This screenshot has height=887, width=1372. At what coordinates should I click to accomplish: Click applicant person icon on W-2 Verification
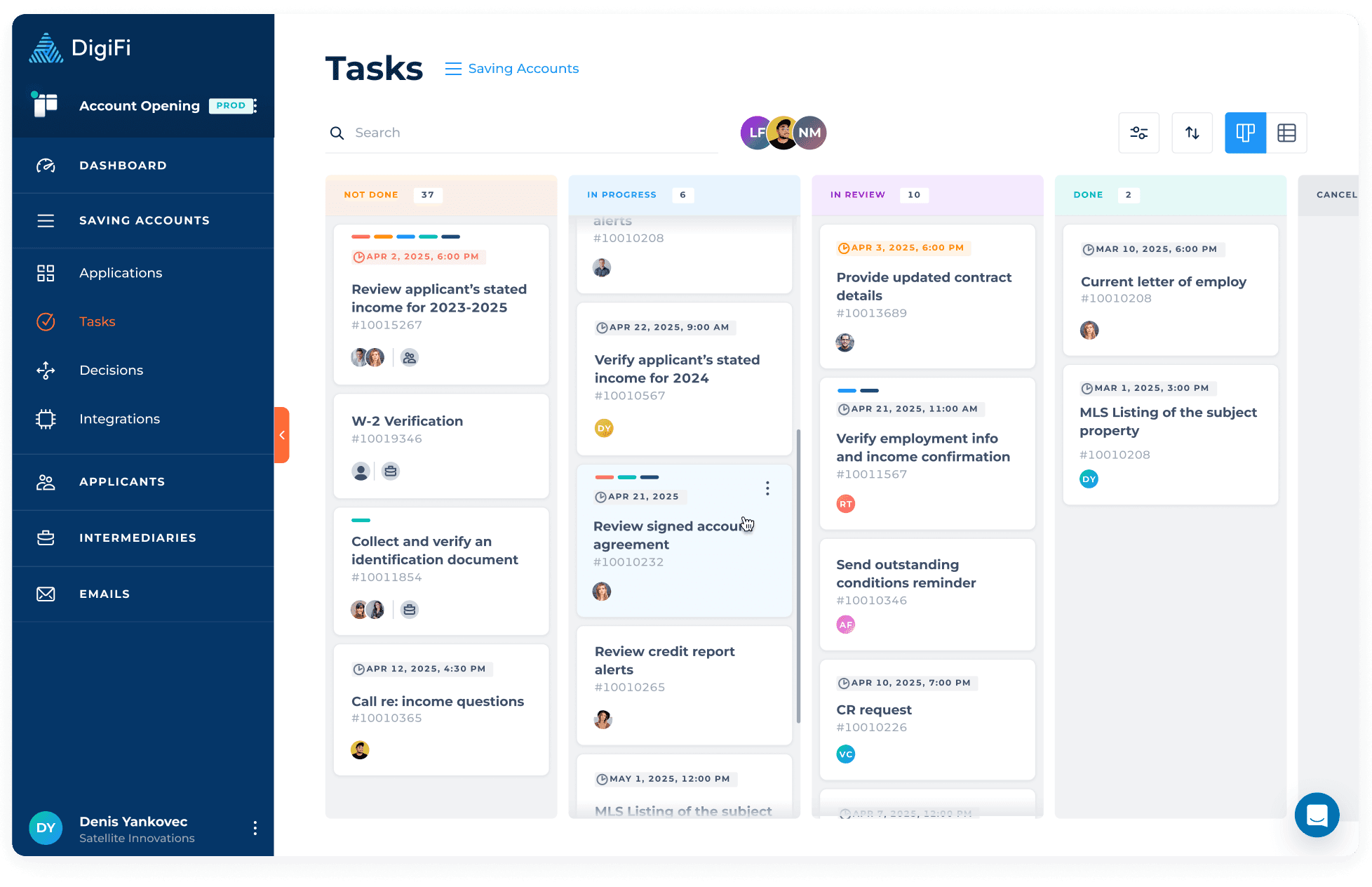(x=361, y=472)
